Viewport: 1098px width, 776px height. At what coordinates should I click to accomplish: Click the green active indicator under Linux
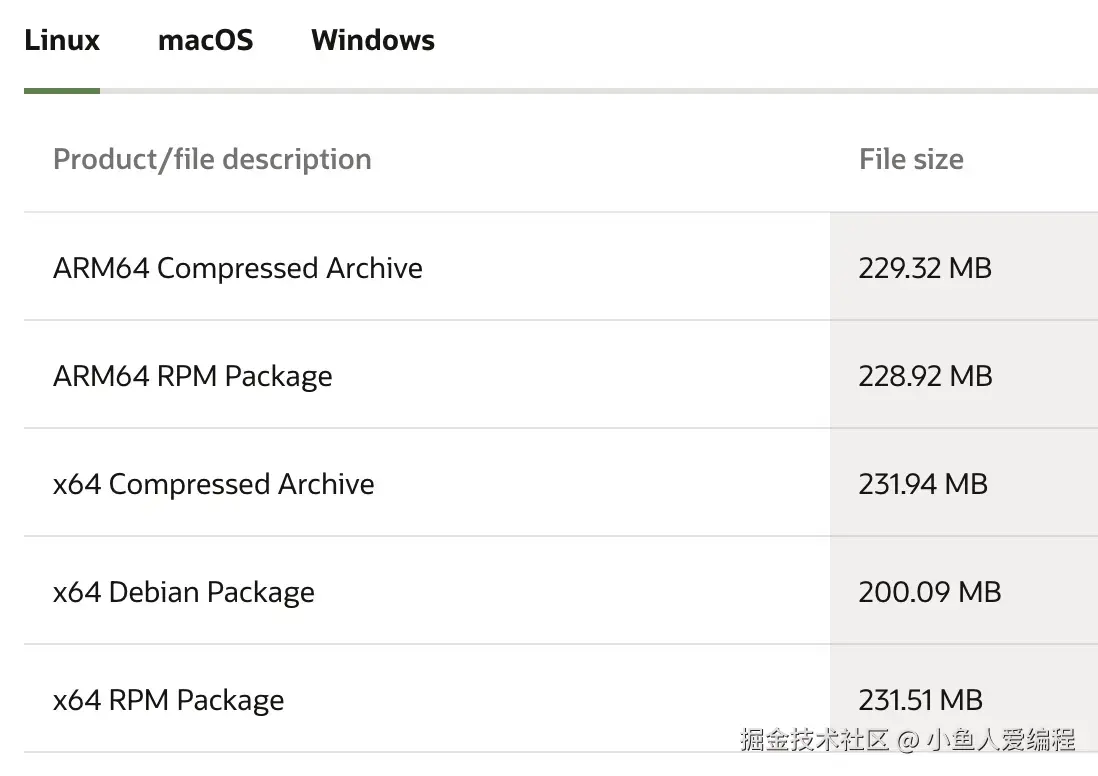pos(62,91)
